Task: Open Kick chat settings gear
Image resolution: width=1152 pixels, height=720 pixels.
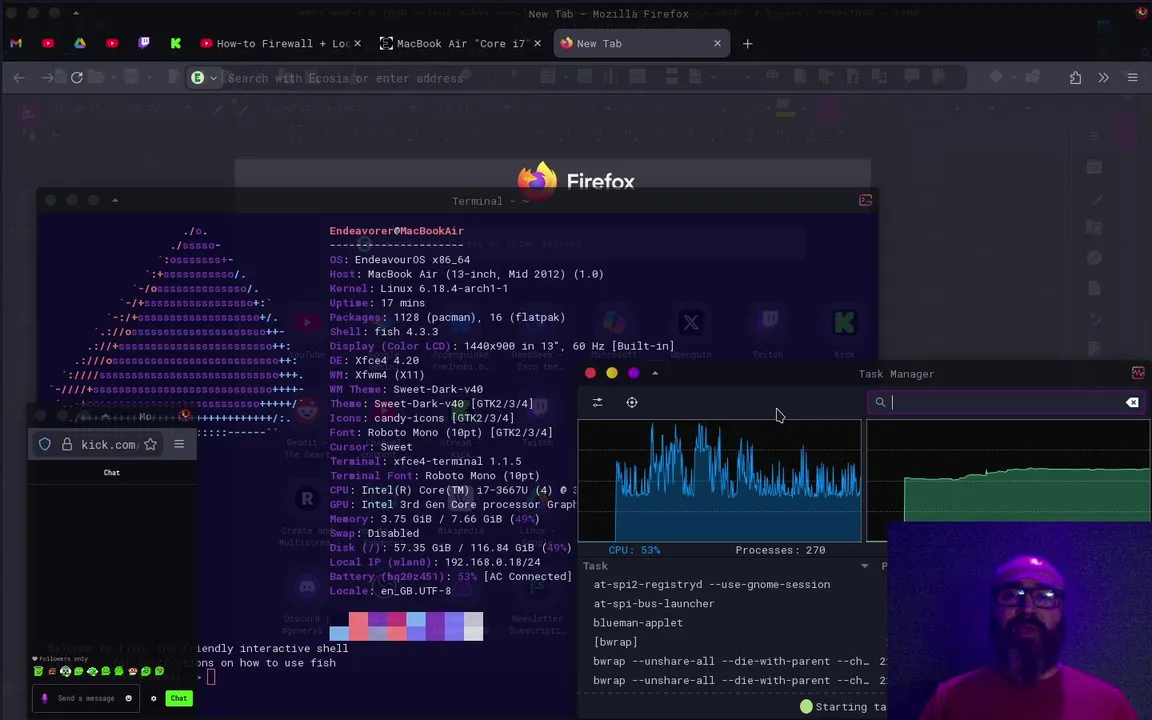Action: click(154, 698)
